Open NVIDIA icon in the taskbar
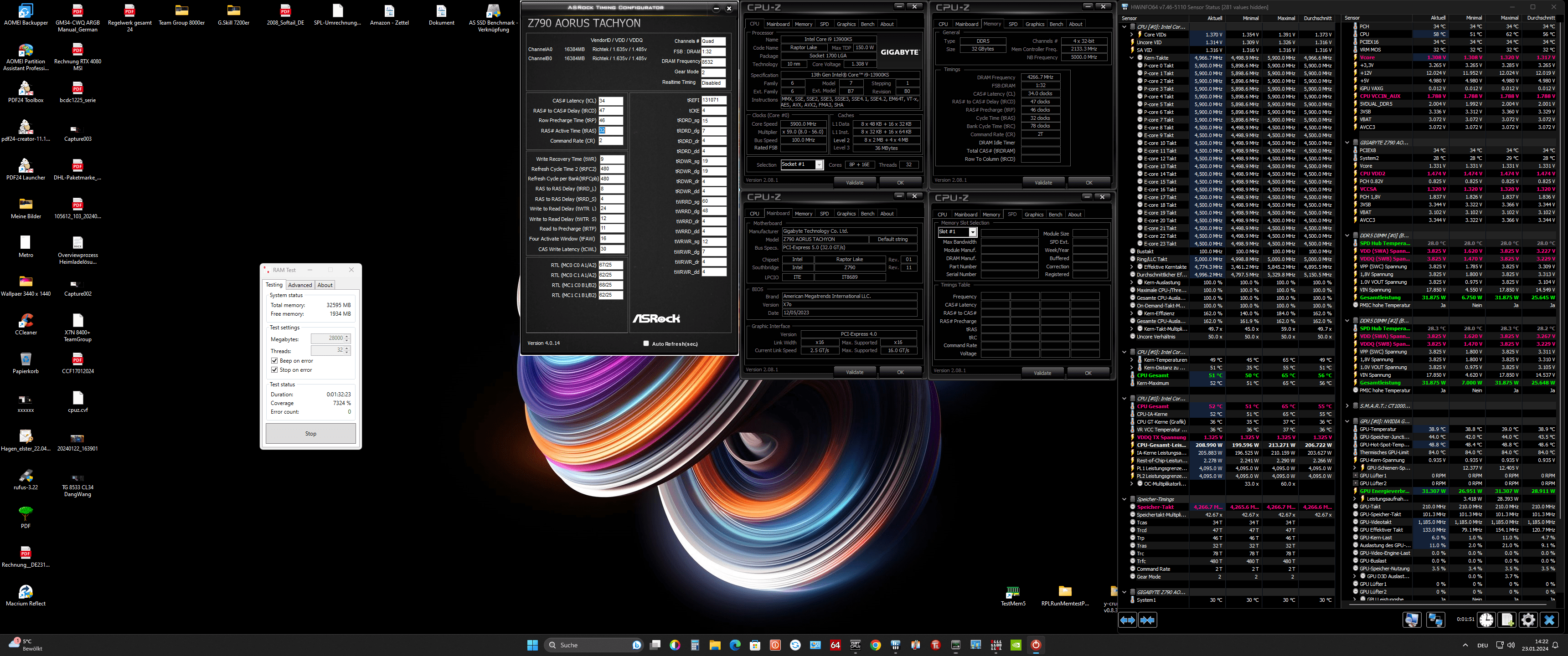This screenshot has width=1568, height=656. tap(1016, 645)
